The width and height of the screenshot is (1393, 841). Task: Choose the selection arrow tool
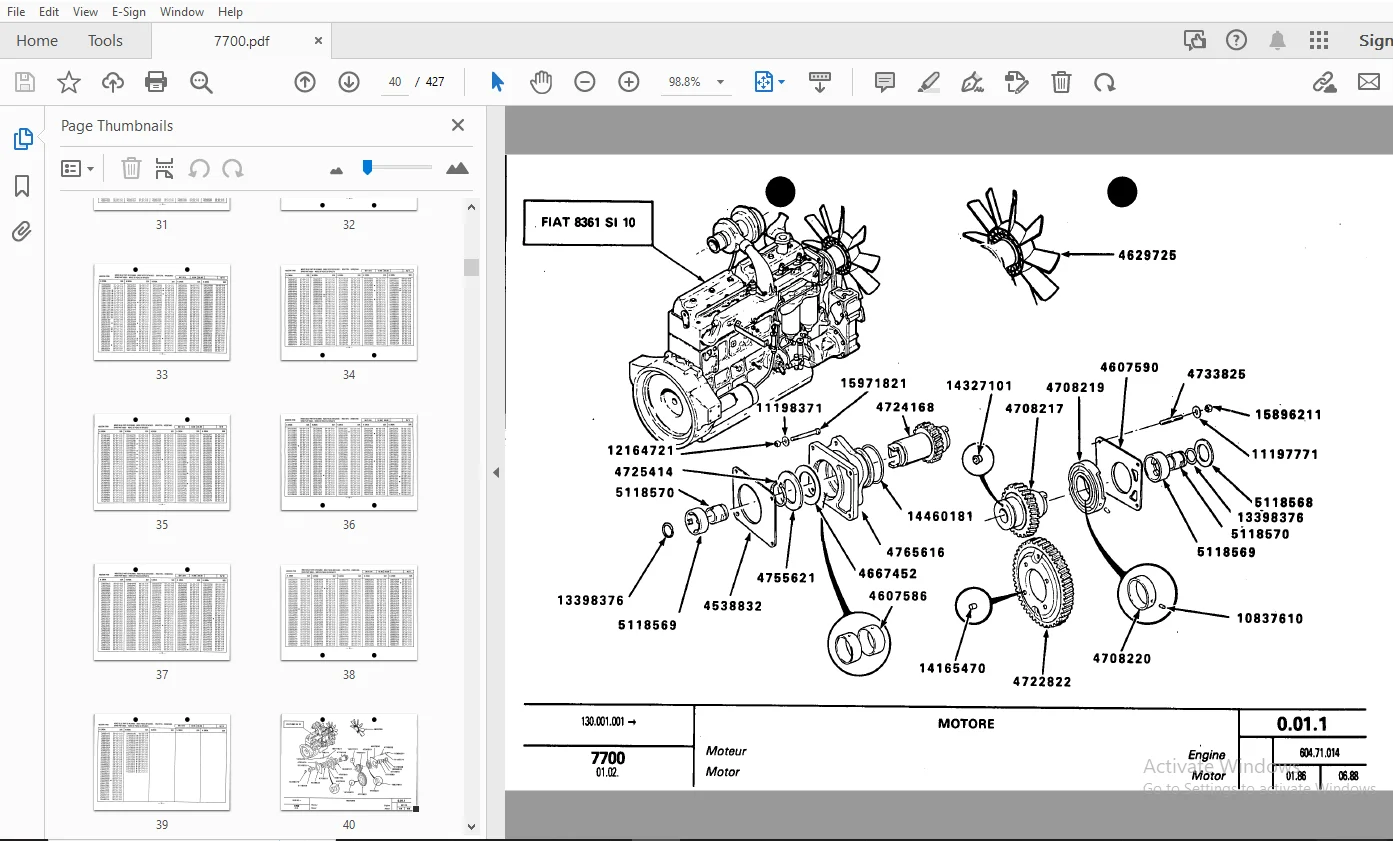497,82
